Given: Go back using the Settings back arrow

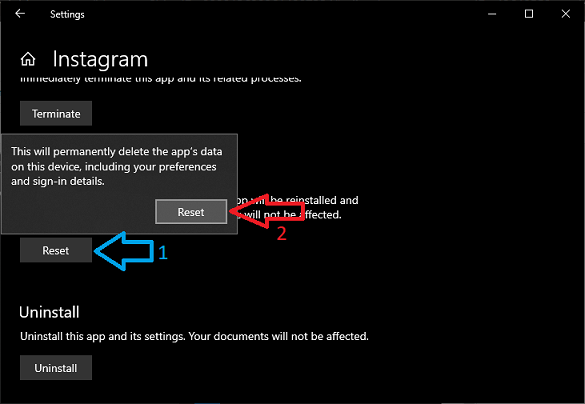Looking at the screenshot, I should 20,14.
